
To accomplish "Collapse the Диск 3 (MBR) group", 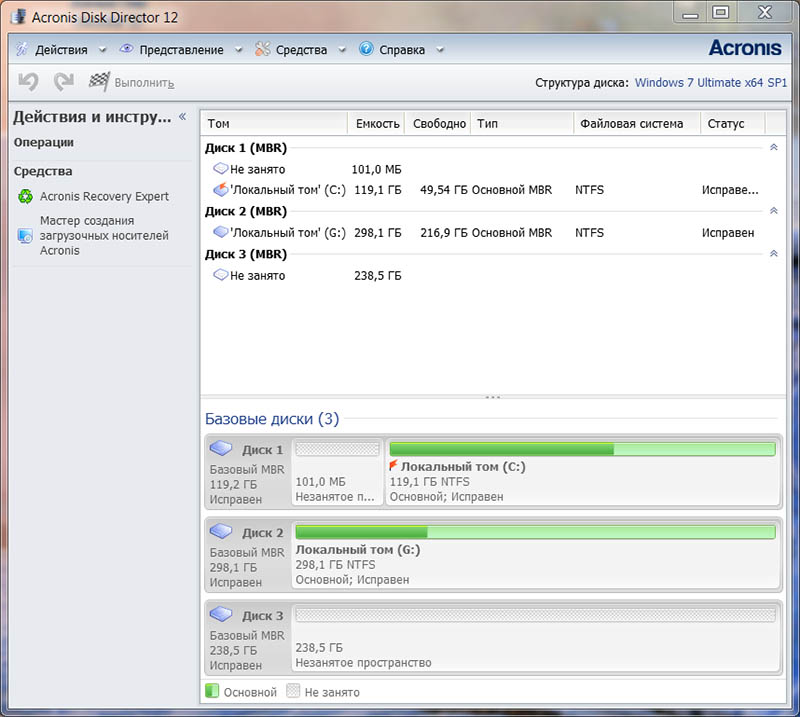I will [773, 253].
